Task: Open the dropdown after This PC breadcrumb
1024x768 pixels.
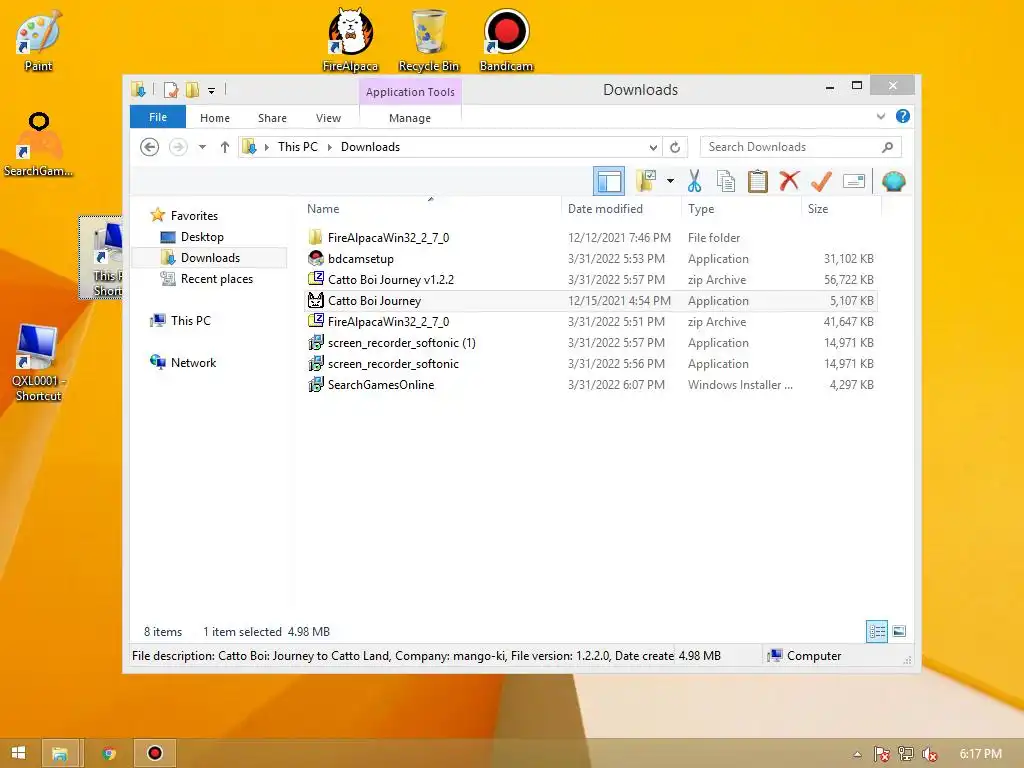Action: pyautogui.click(x=330, y=147)
